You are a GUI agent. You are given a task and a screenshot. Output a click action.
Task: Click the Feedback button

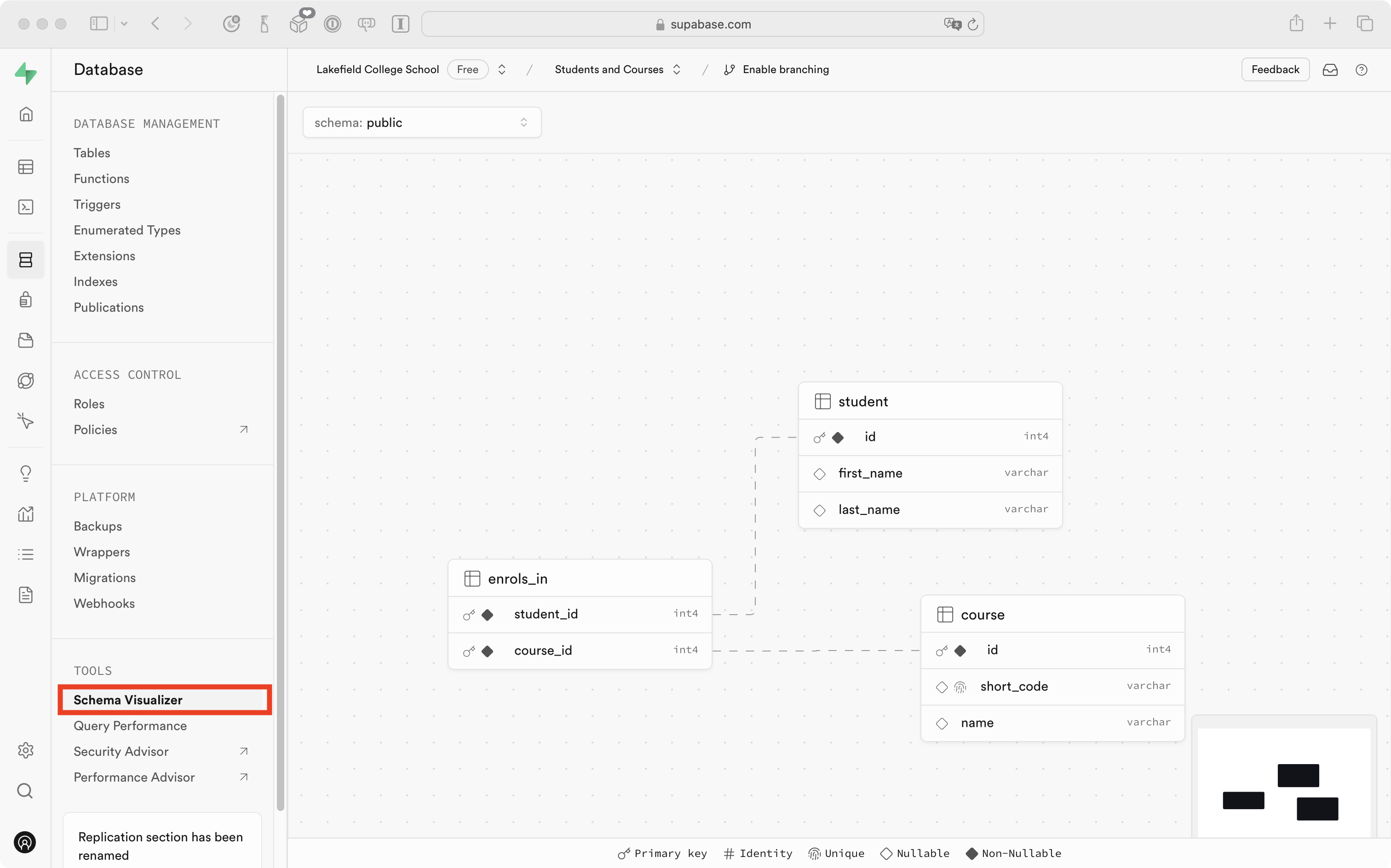tap(1275, 69)
